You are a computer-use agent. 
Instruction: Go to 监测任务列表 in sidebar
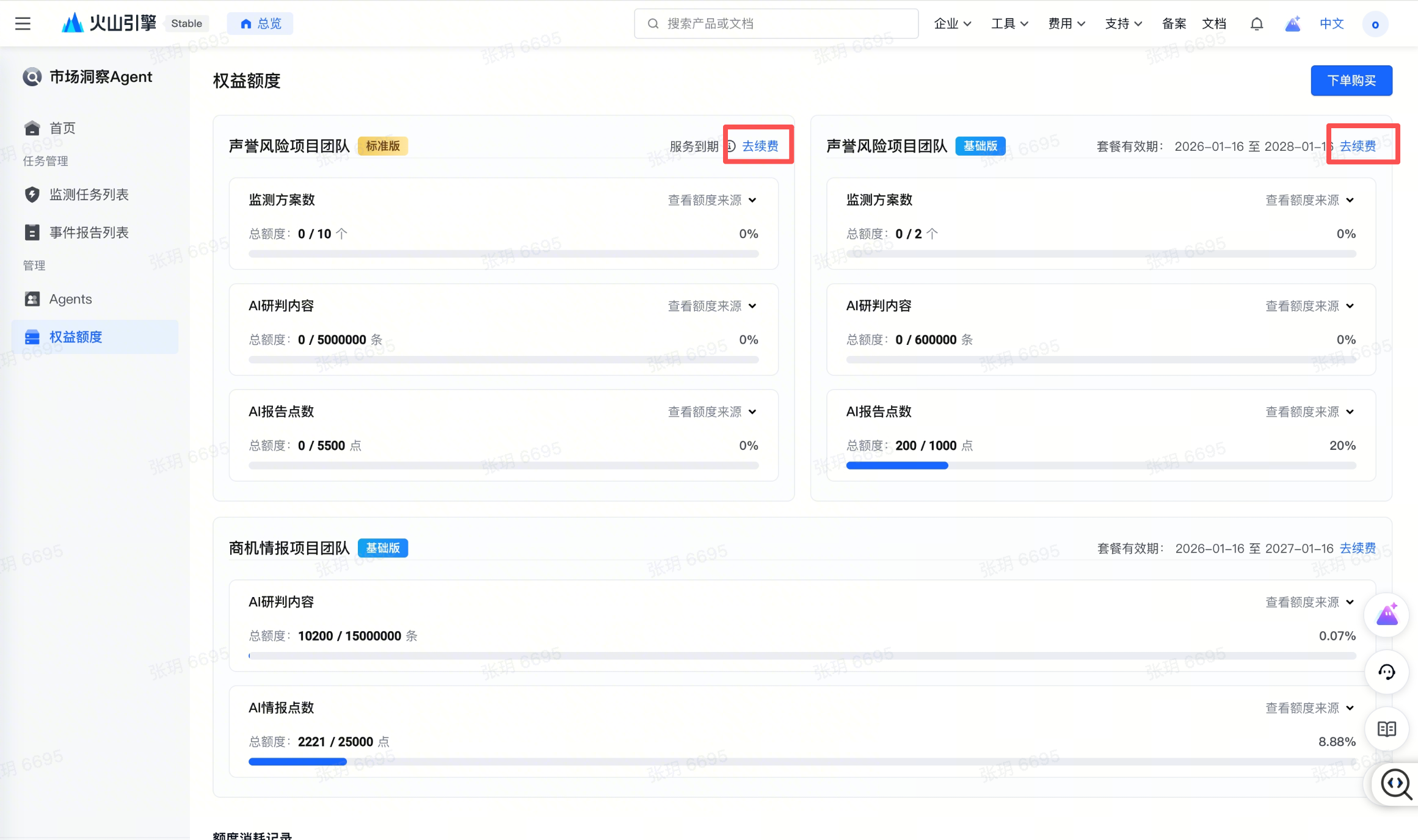(89, 195)
